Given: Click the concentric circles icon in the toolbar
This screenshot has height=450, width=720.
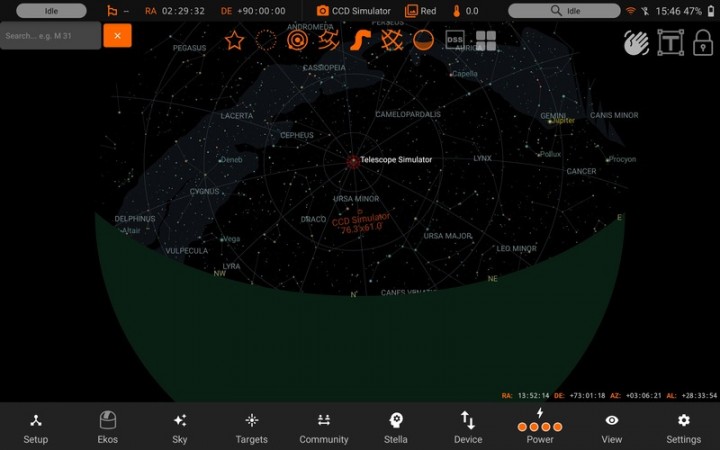Looking at the screenshot, I should (297, 40).
